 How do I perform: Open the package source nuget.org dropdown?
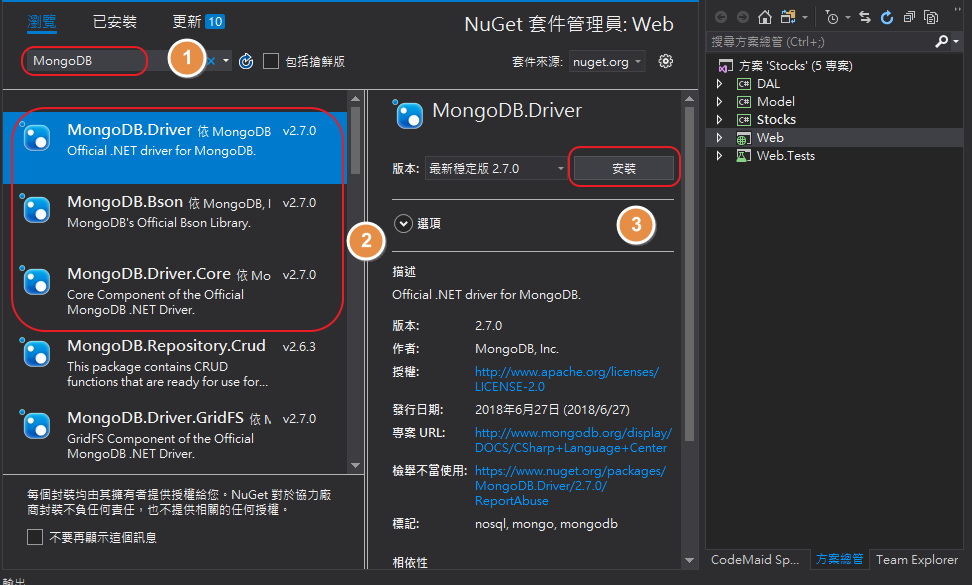click(x=607, y=61)
